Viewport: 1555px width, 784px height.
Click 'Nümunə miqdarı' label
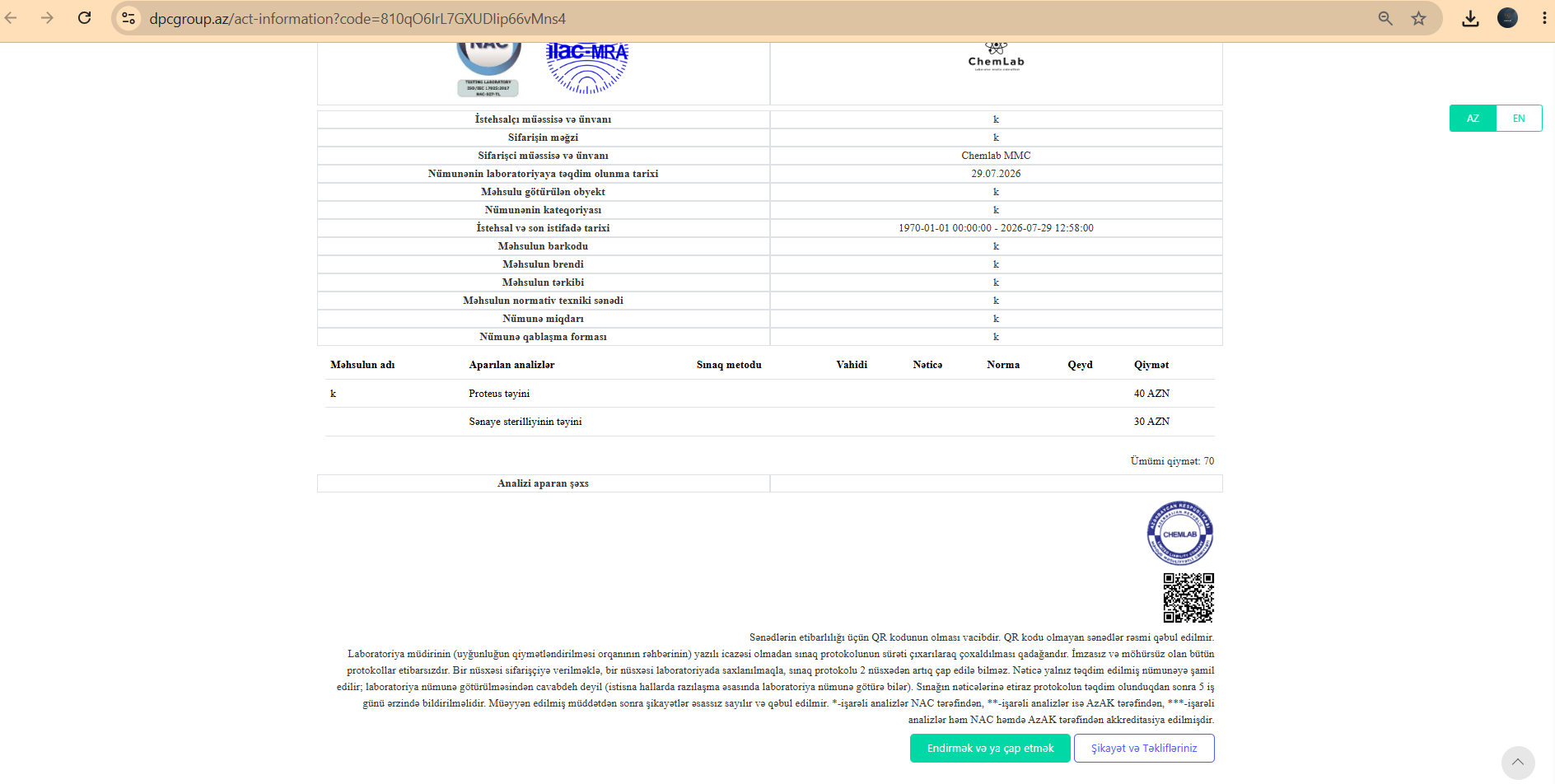click(543, 319)
